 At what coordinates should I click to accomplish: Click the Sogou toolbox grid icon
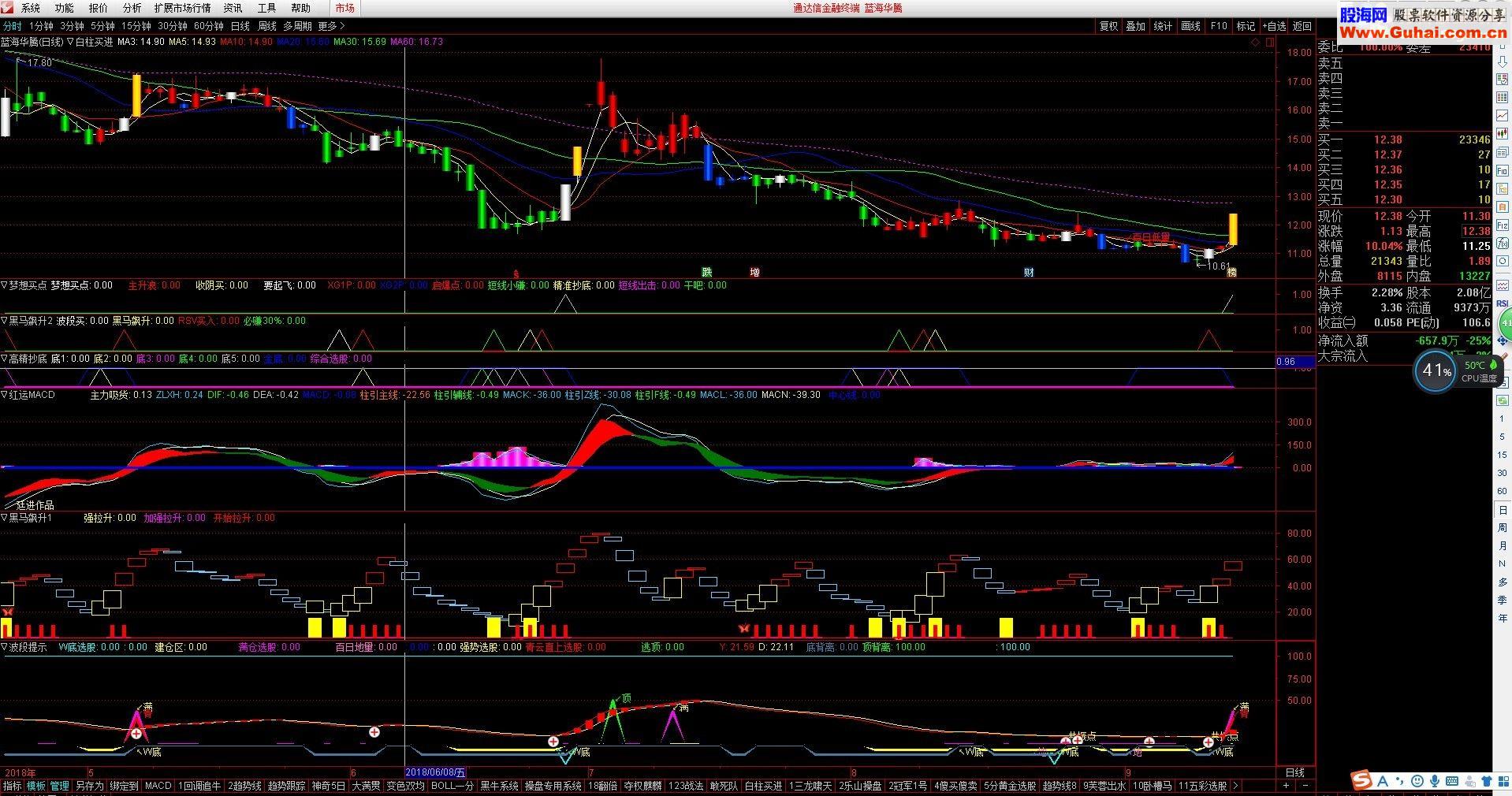pyautogui.click(x=1503, y=781)
